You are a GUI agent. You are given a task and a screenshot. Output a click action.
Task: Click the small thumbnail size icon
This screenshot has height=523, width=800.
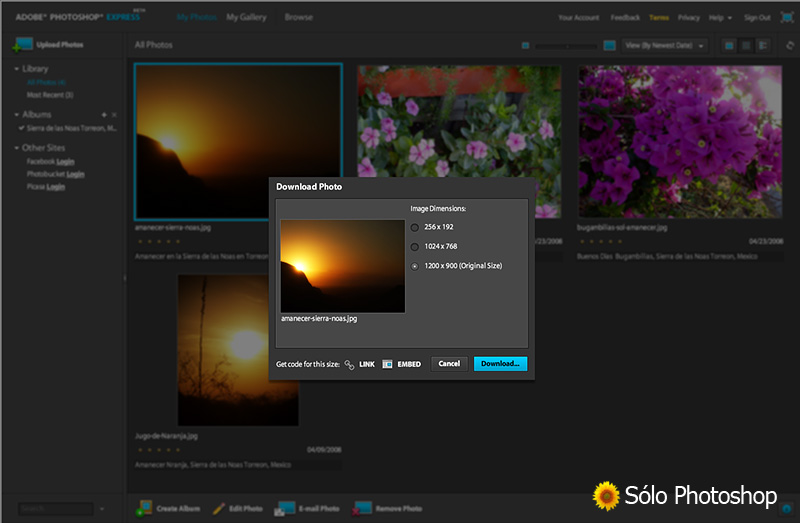click(x=526, y=45)
